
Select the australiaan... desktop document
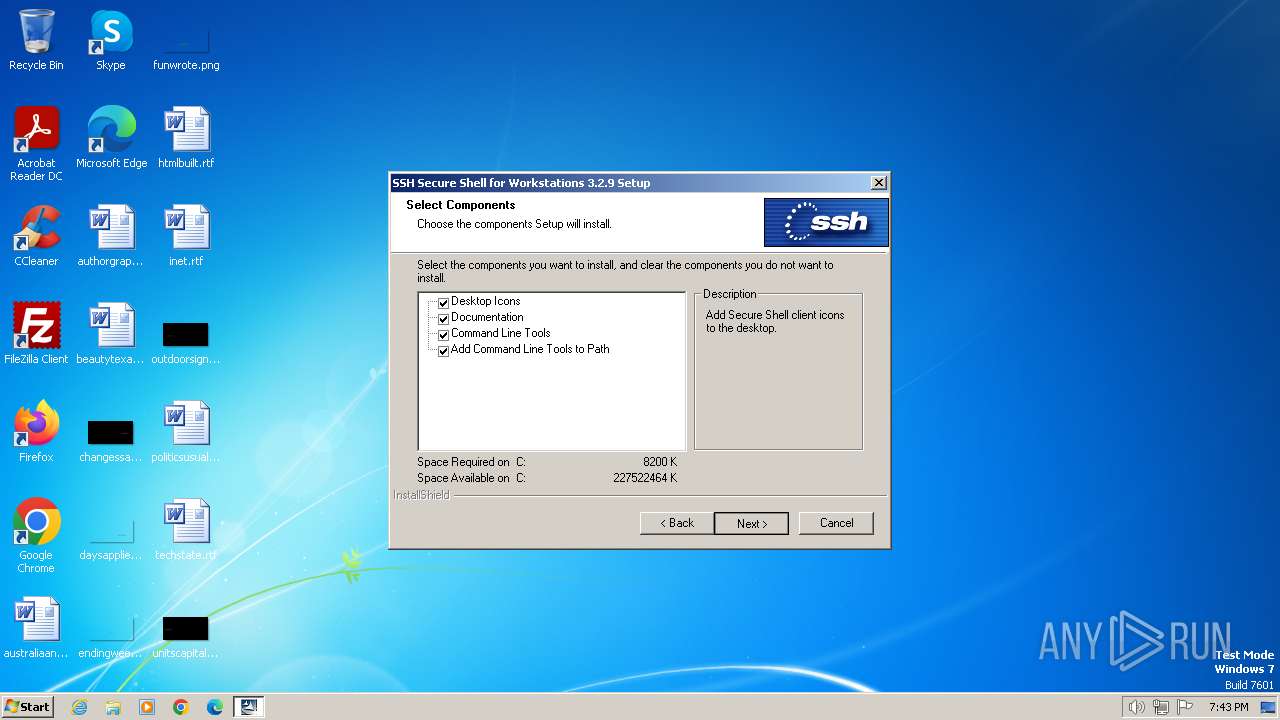coord(36,628)
